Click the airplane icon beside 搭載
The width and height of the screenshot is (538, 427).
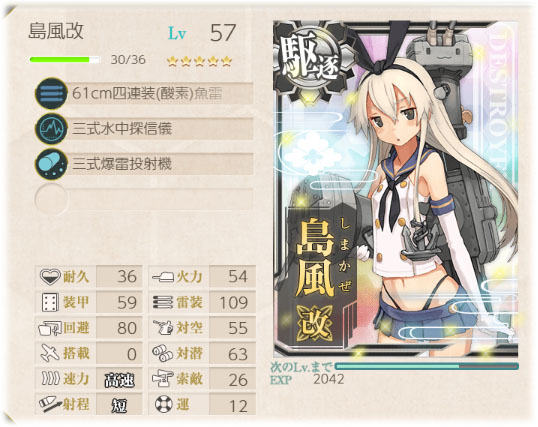50,354
